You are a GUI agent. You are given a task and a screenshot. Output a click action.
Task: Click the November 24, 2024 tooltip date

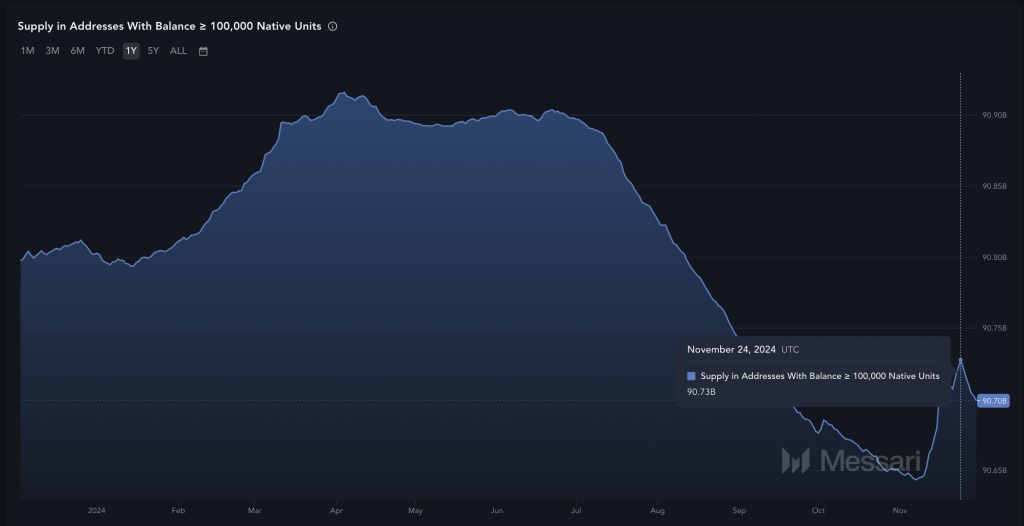[x=731, y=350]
